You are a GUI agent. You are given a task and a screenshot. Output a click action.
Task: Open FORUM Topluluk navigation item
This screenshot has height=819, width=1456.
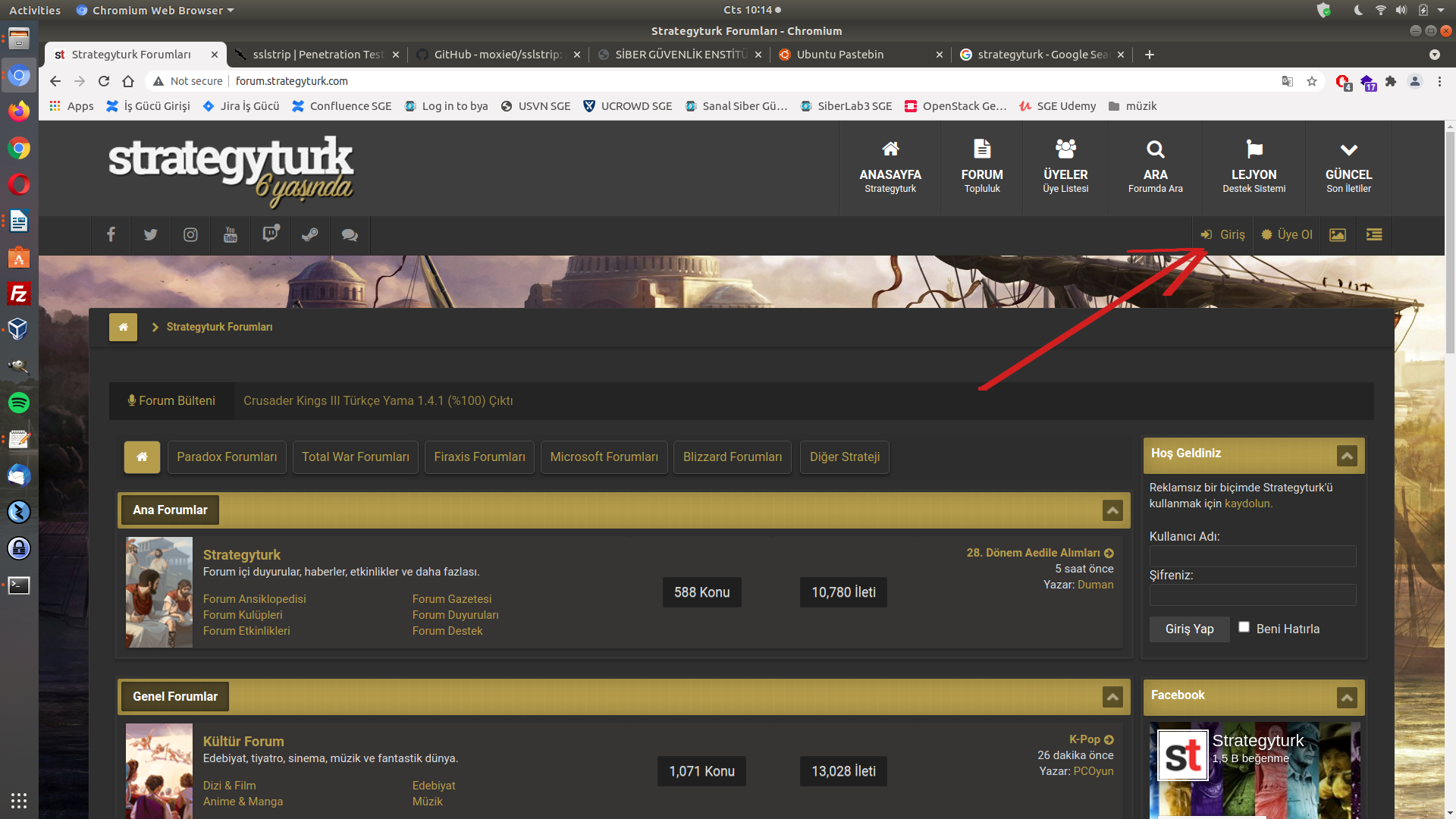[982, 168]
